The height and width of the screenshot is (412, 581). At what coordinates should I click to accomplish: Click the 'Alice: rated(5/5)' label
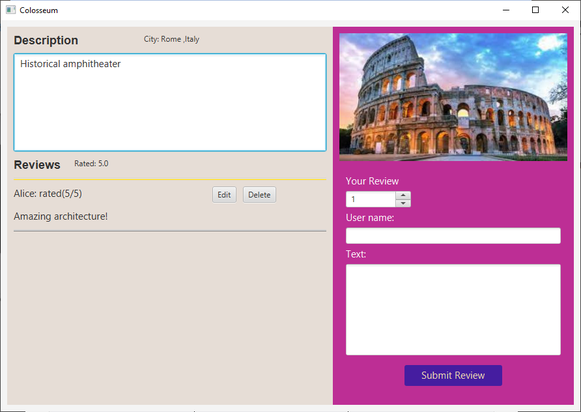(x=48, y=194)
